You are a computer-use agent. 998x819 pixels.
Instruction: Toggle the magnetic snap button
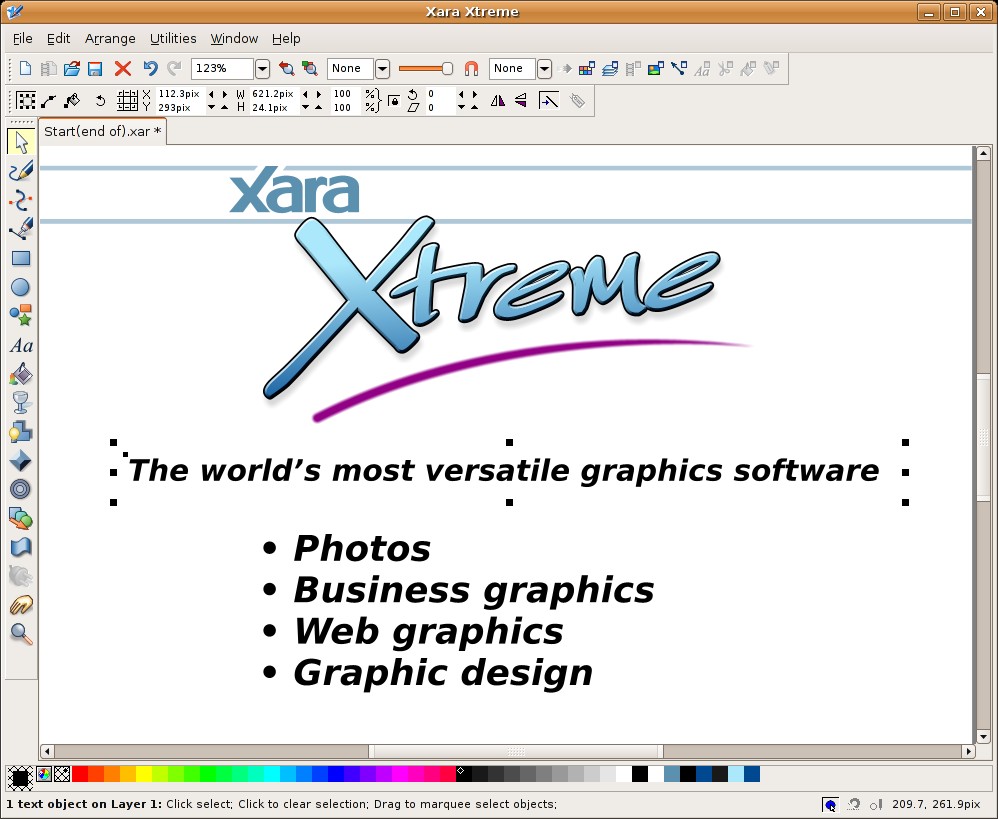click(471, 68)
